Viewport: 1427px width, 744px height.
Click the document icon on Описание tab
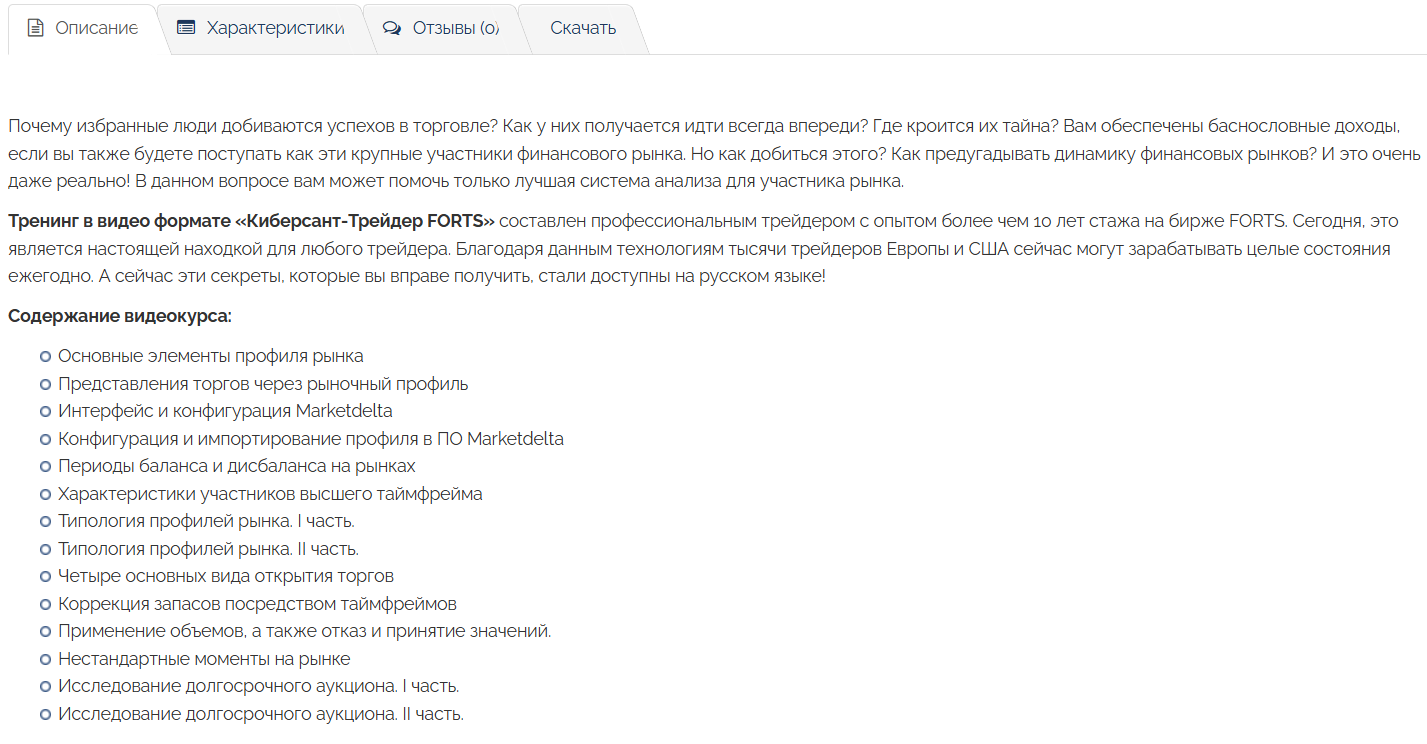pos(35,28)
